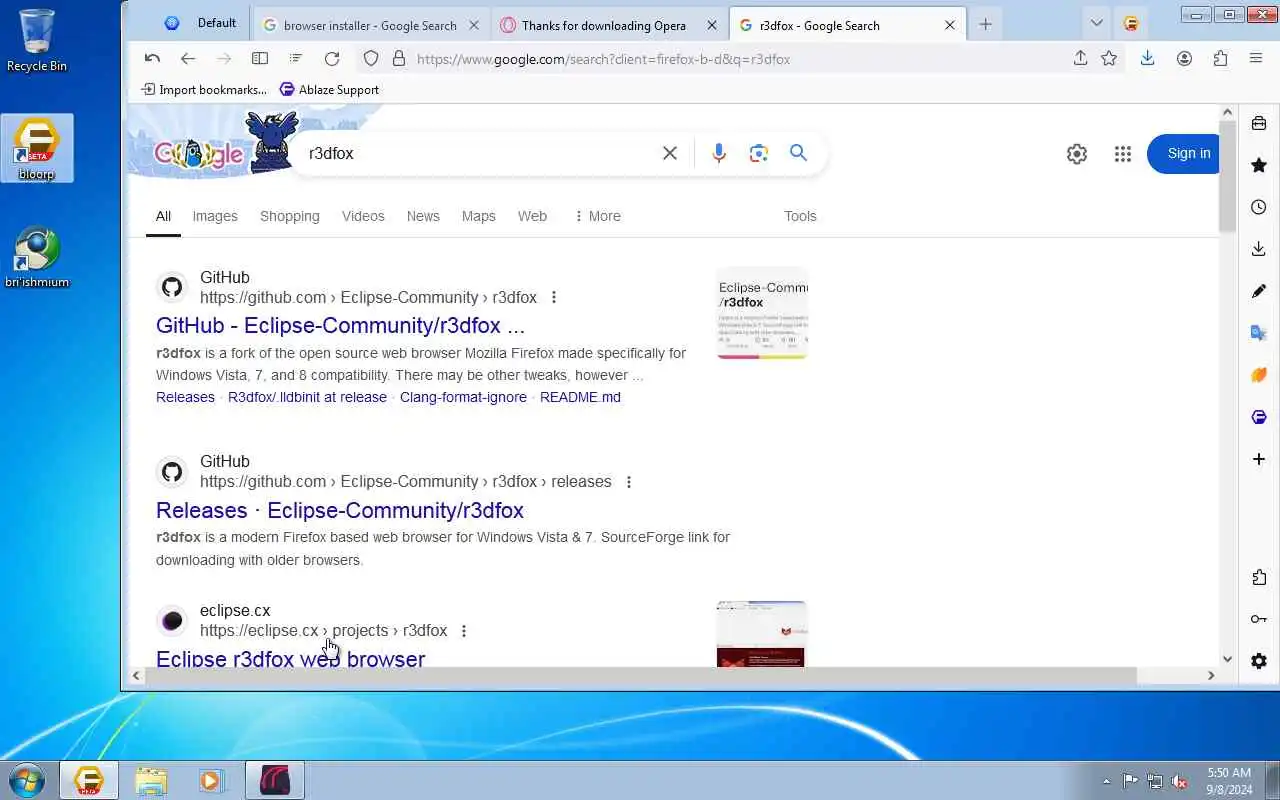The width and height of the screenshot is (1280, 800).
Task: Search by image with Google Lens icon
Action: 758,153
